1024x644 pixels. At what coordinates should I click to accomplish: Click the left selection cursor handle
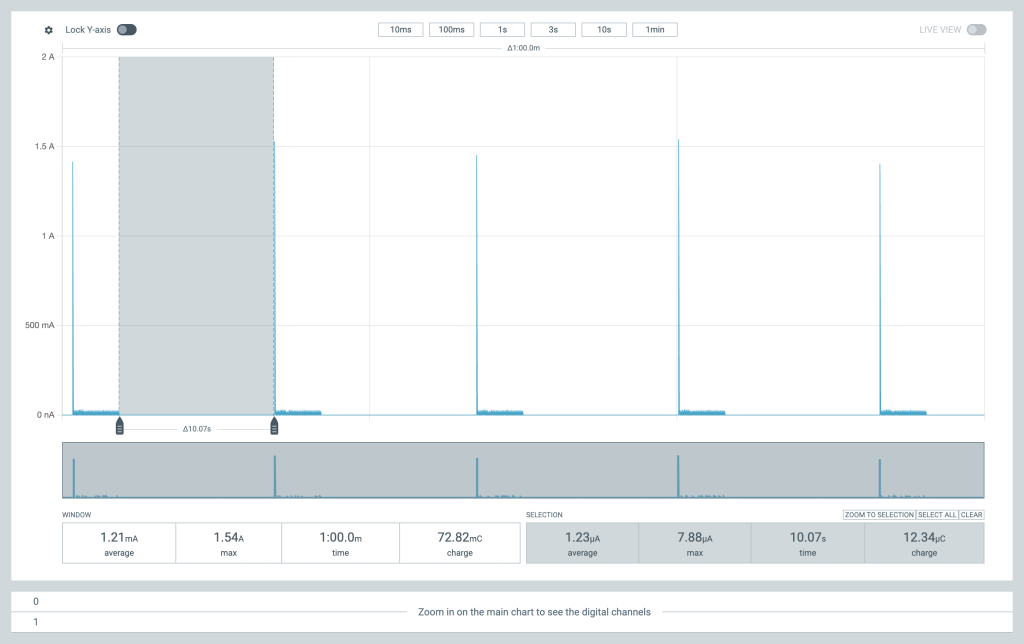(x=120, y=428)
